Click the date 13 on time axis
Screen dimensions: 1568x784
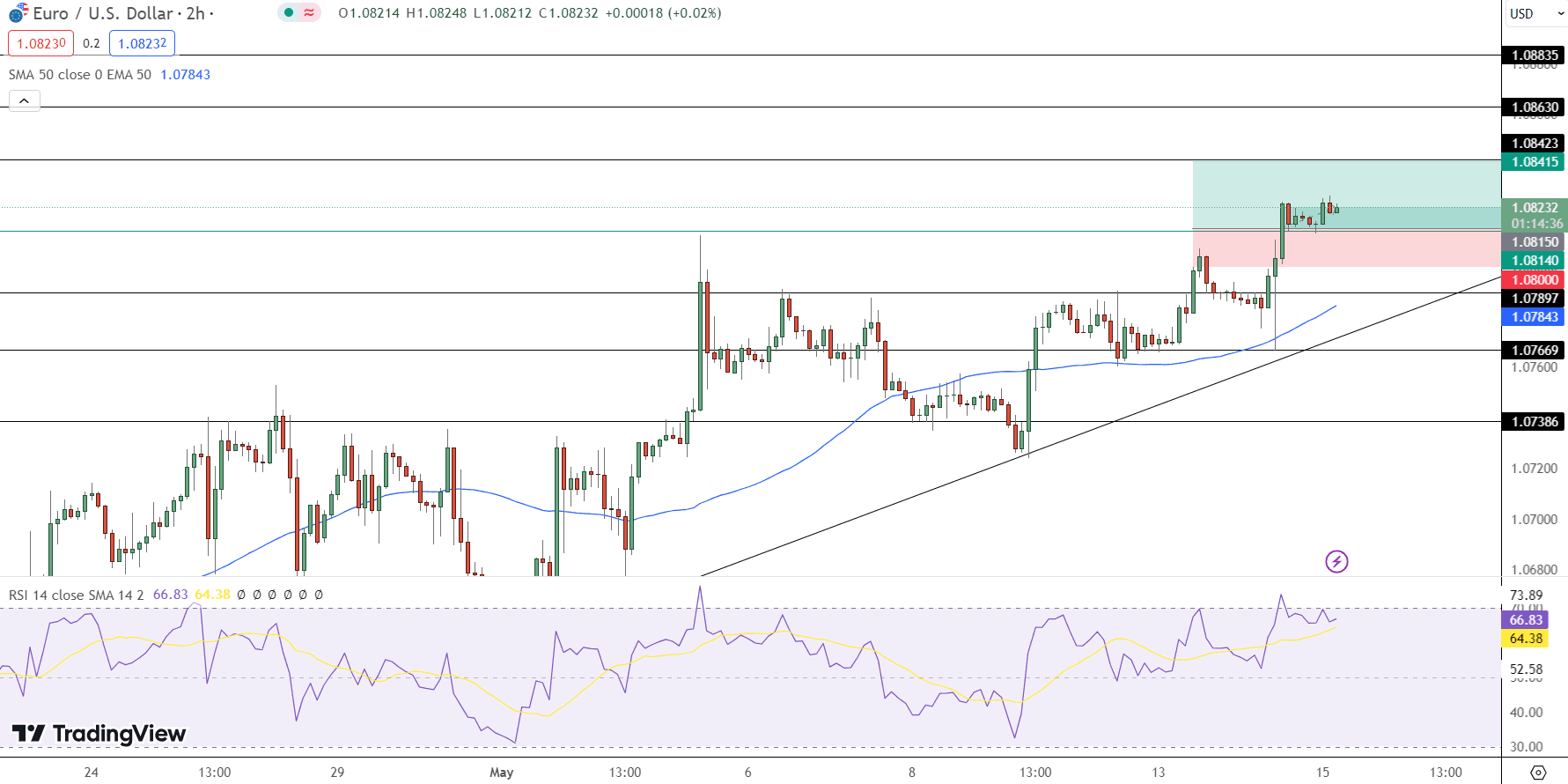(1158, 773)
